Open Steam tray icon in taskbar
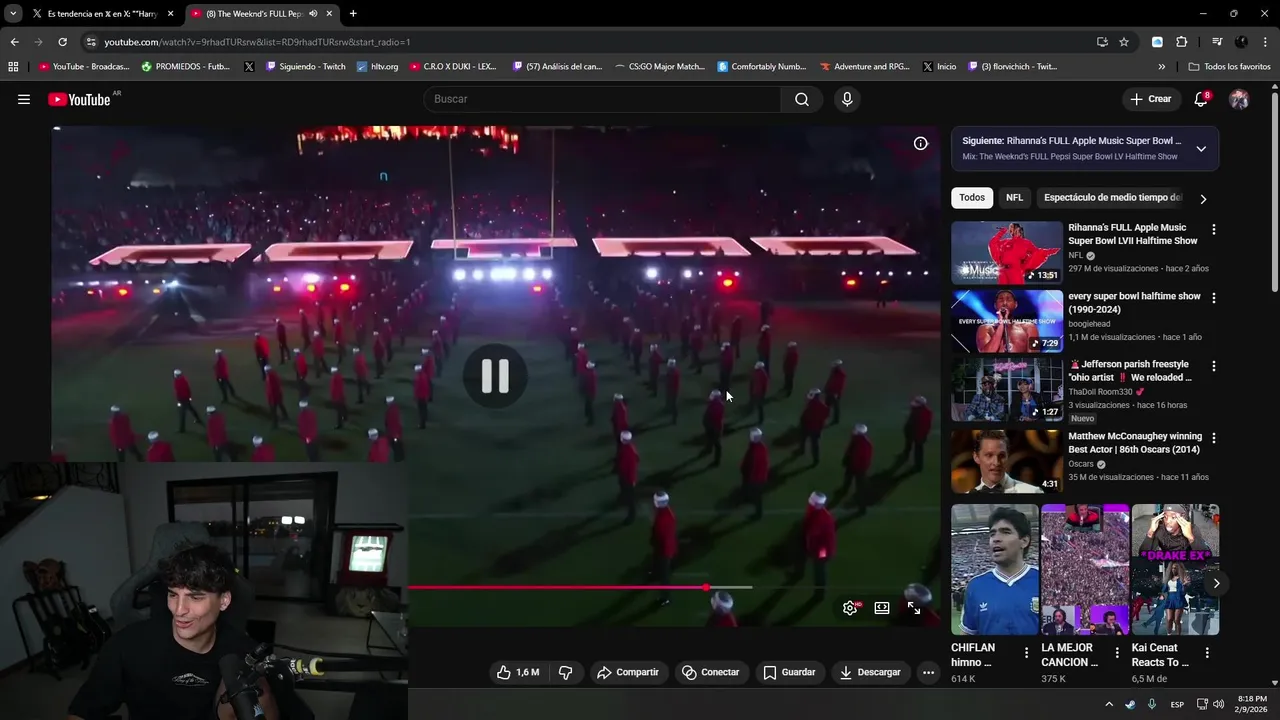 [x=1130, y=704]
